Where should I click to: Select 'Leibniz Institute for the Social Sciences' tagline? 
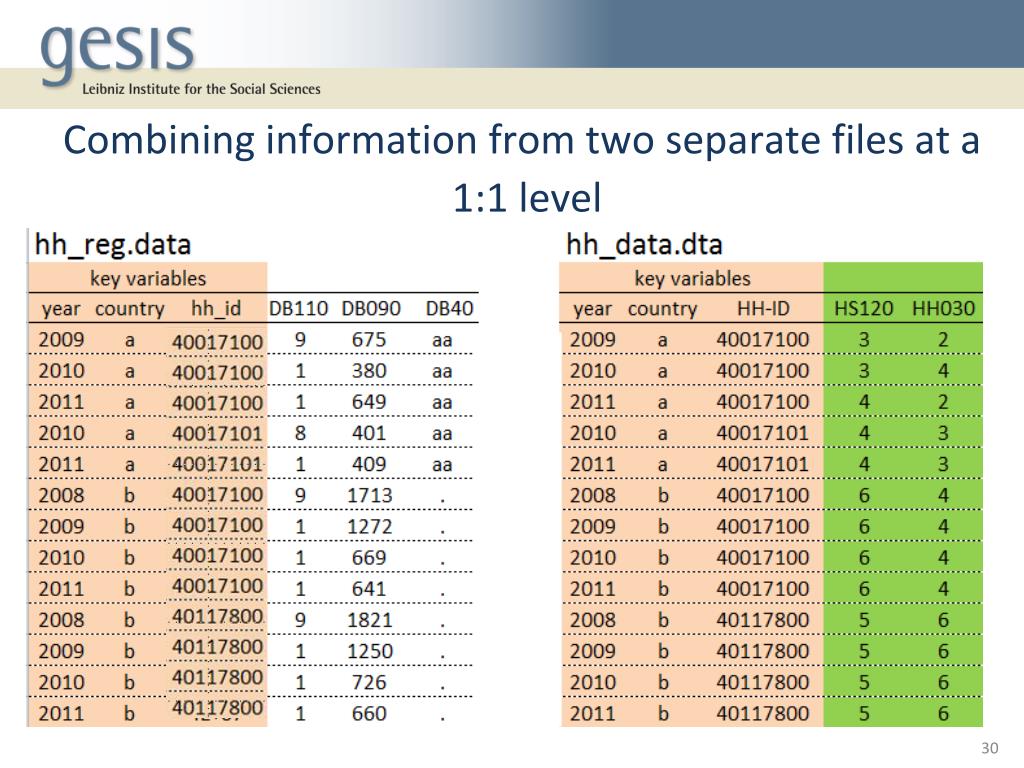coord(201,89)
